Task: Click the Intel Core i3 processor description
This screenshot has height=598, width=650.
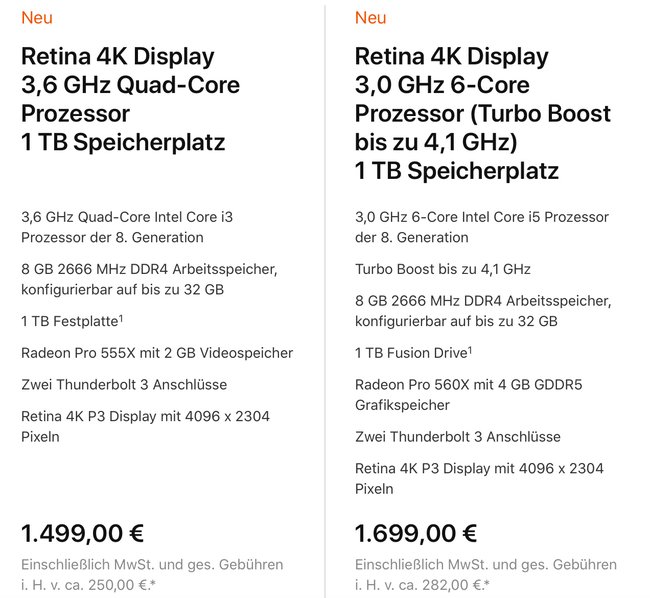Action: (x=127, y=227)
